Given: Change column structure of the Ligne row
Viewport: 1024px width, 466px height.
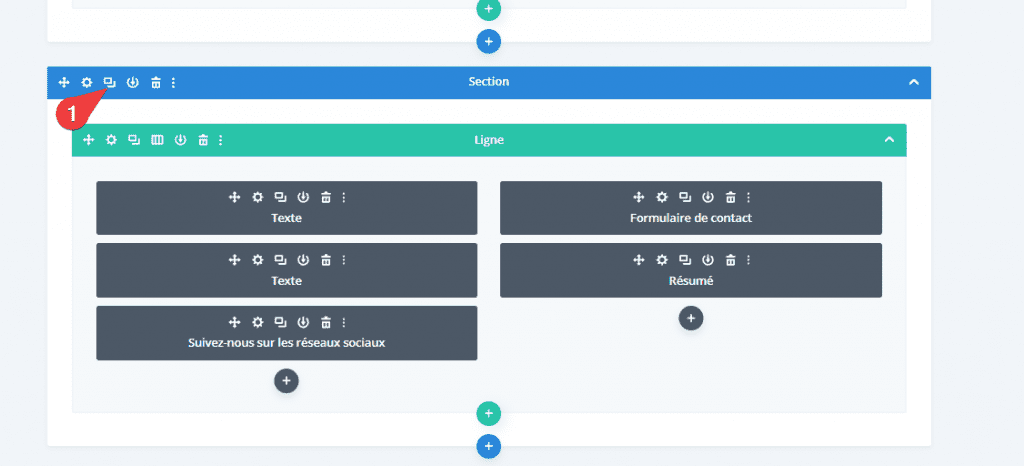Looking at the screenshot, I should pyautogui.click(x=157, y=140).
